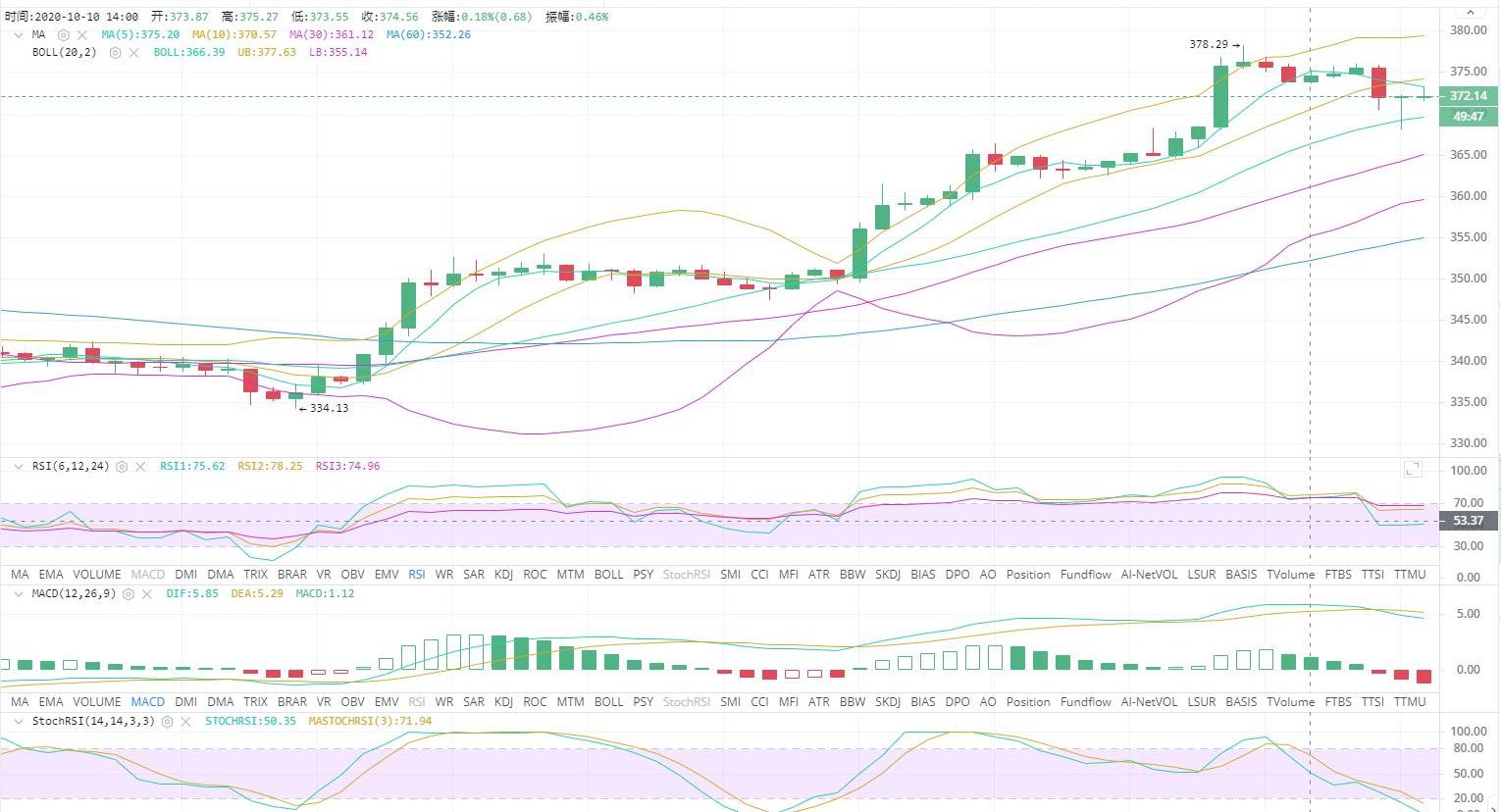Close the RSI(6,12,24) indicator panel

(140, 467)
